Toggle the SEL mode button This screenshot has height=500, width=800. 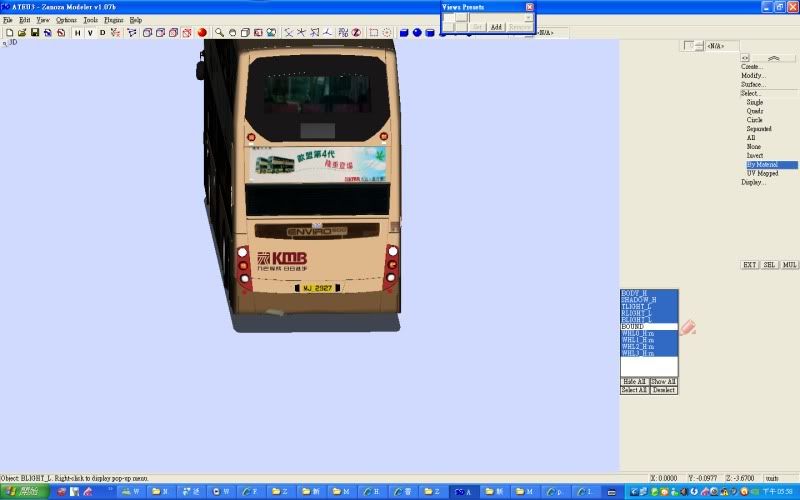(769, 265)
